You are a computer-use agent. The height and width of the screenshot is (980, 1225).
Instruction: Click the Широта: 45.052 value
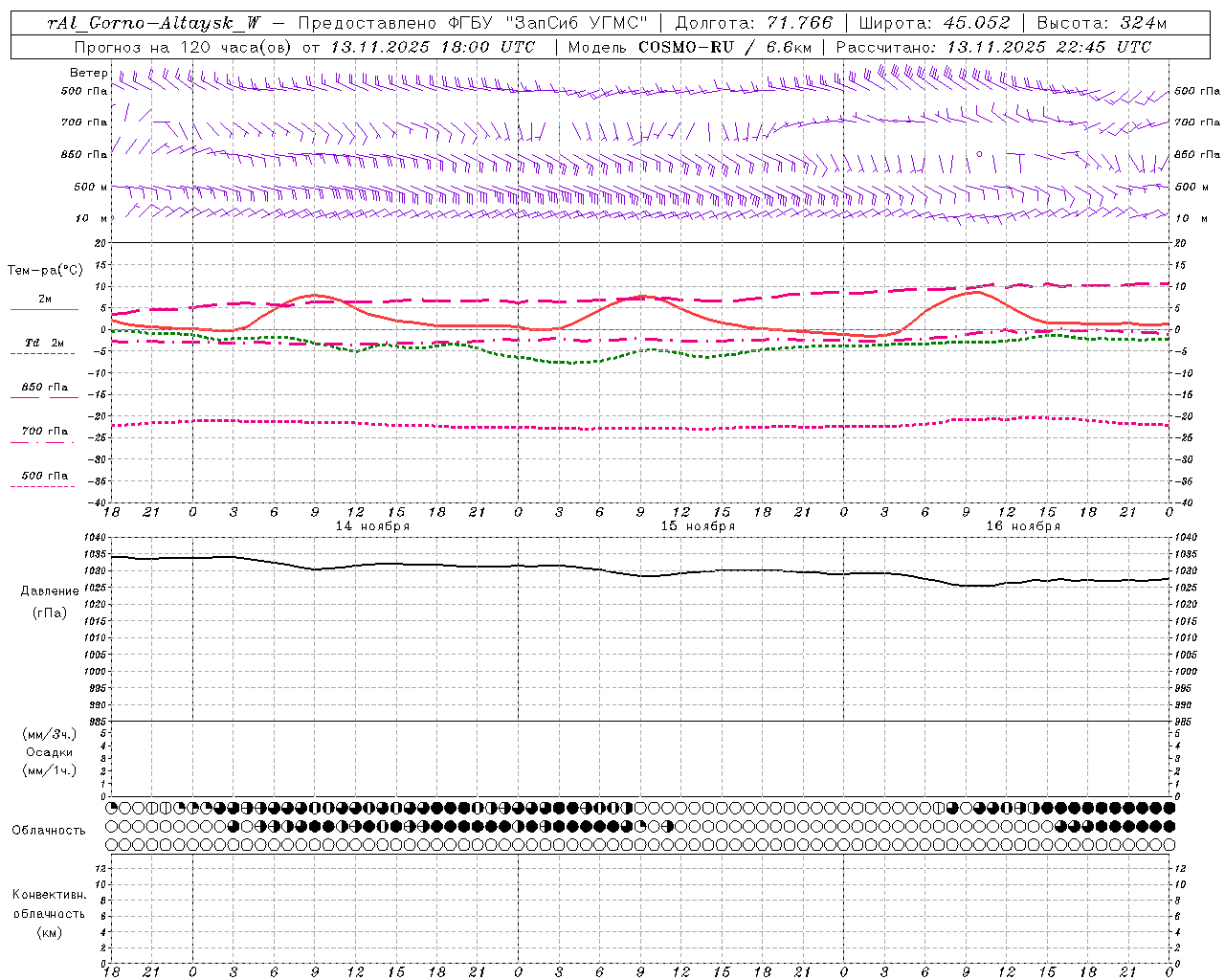click(x=934, y=23)
